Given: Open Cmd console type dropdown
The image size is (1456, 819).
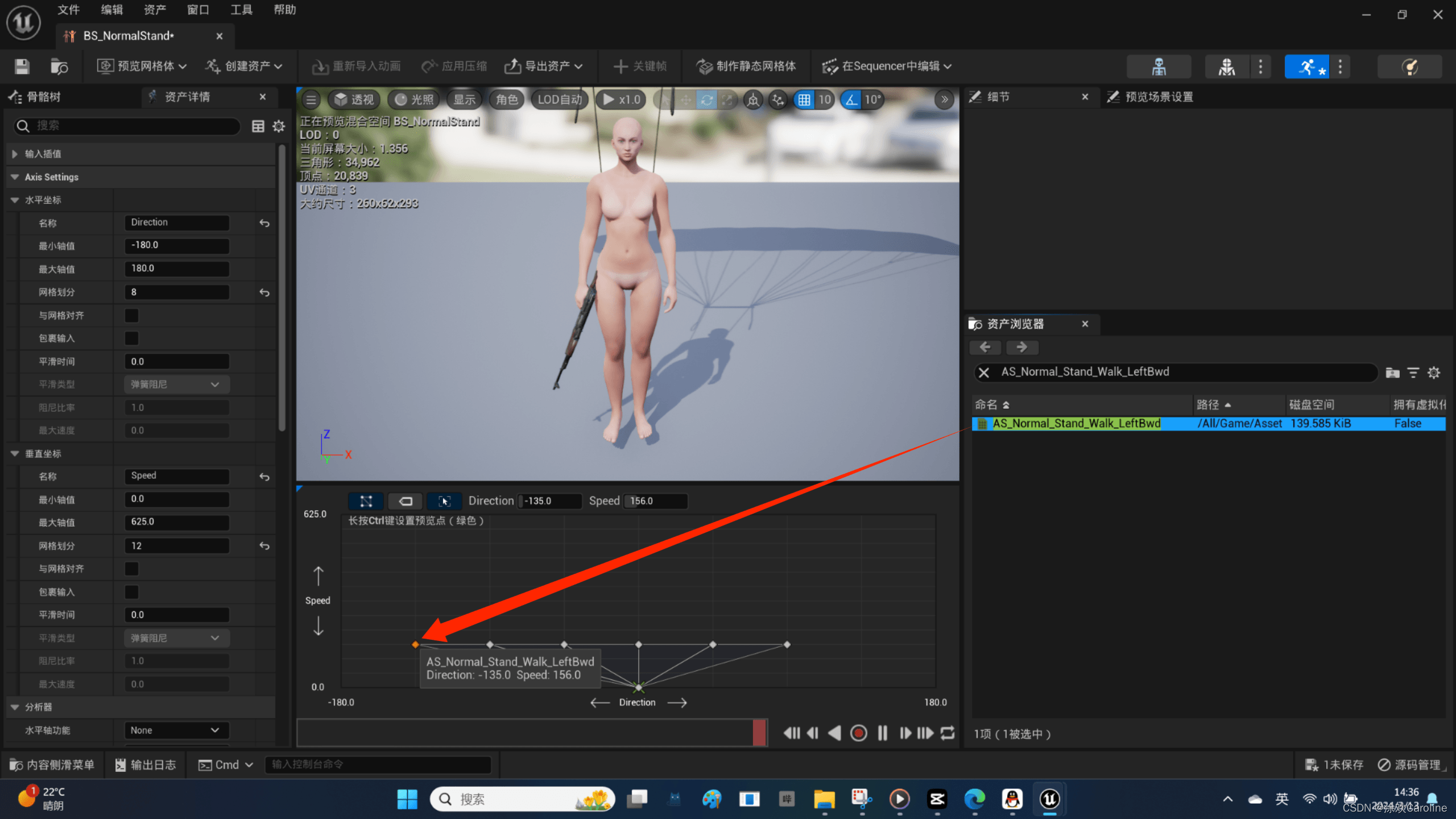Looking at the screenshot, I should coord(225,765).
